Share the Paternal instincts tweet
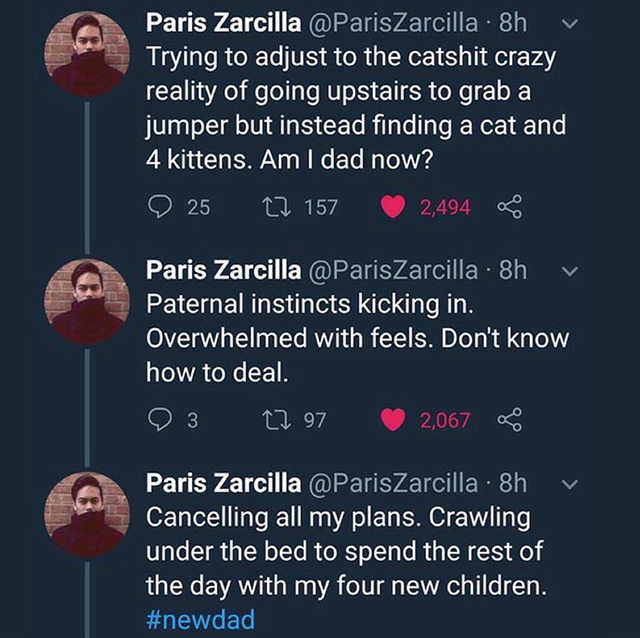Viewport: 640px width, 638px height. [x=510, y=420]
